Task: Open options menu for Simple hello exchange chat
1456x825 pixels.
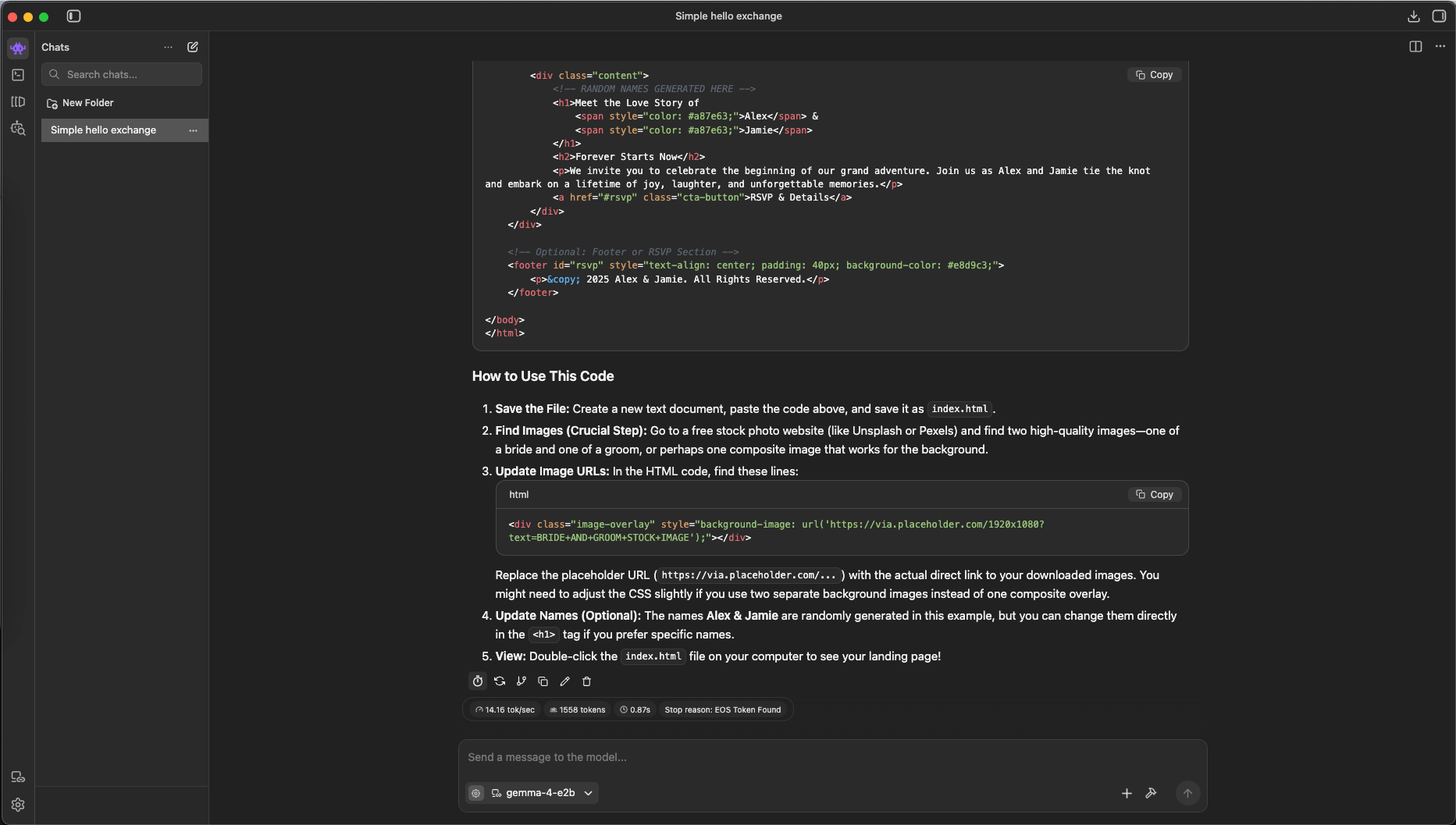Action: 193,130
